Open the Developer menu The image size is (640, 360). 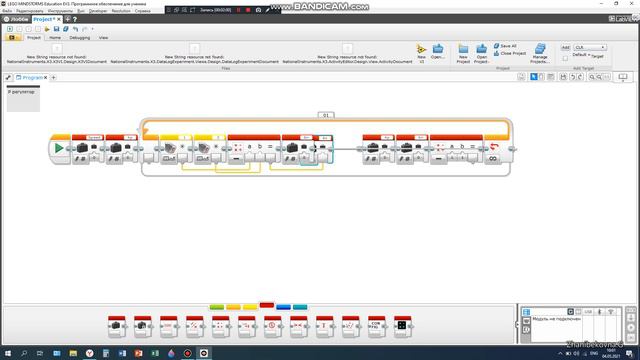(x=98, y=11)
